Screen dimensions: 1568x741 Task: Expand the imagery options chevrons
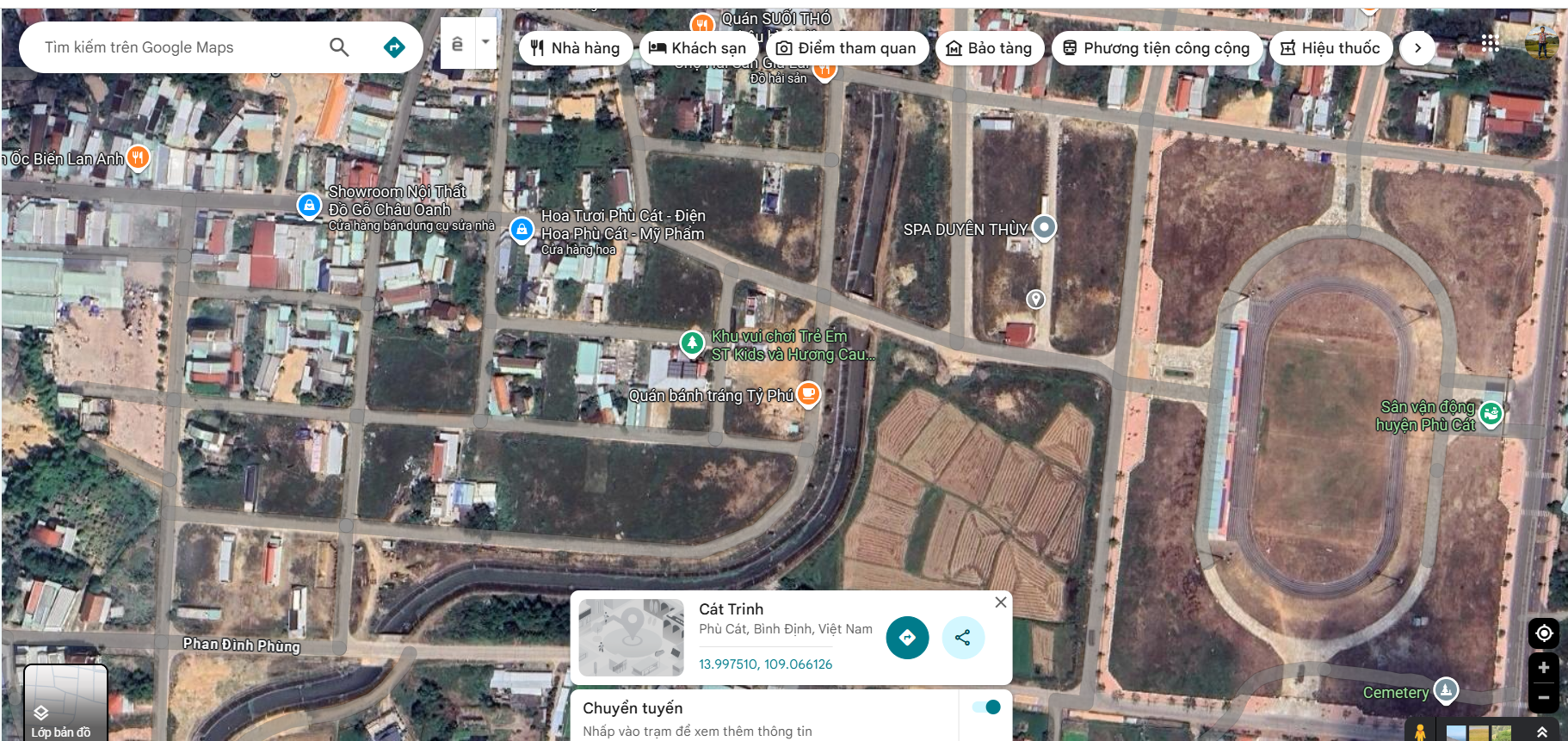click(1542, 732)
